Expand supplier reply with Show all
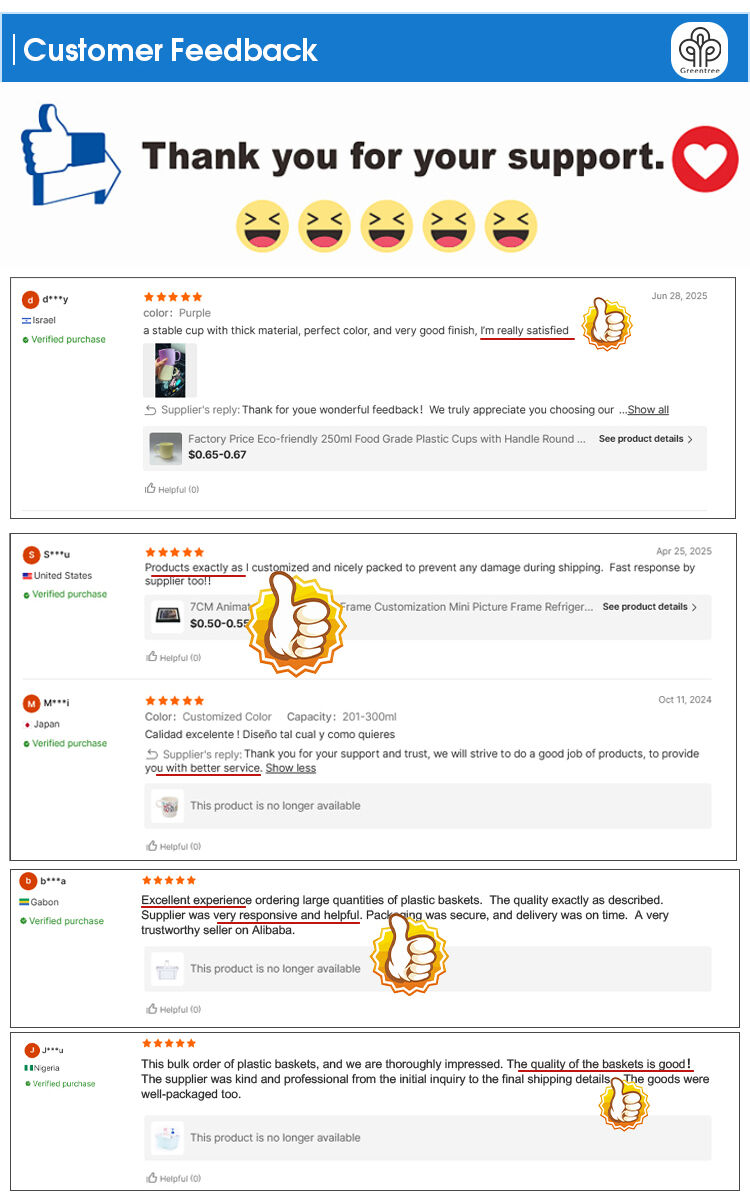The width and height of the screenshot is (750, 1202). pos(648,410)
